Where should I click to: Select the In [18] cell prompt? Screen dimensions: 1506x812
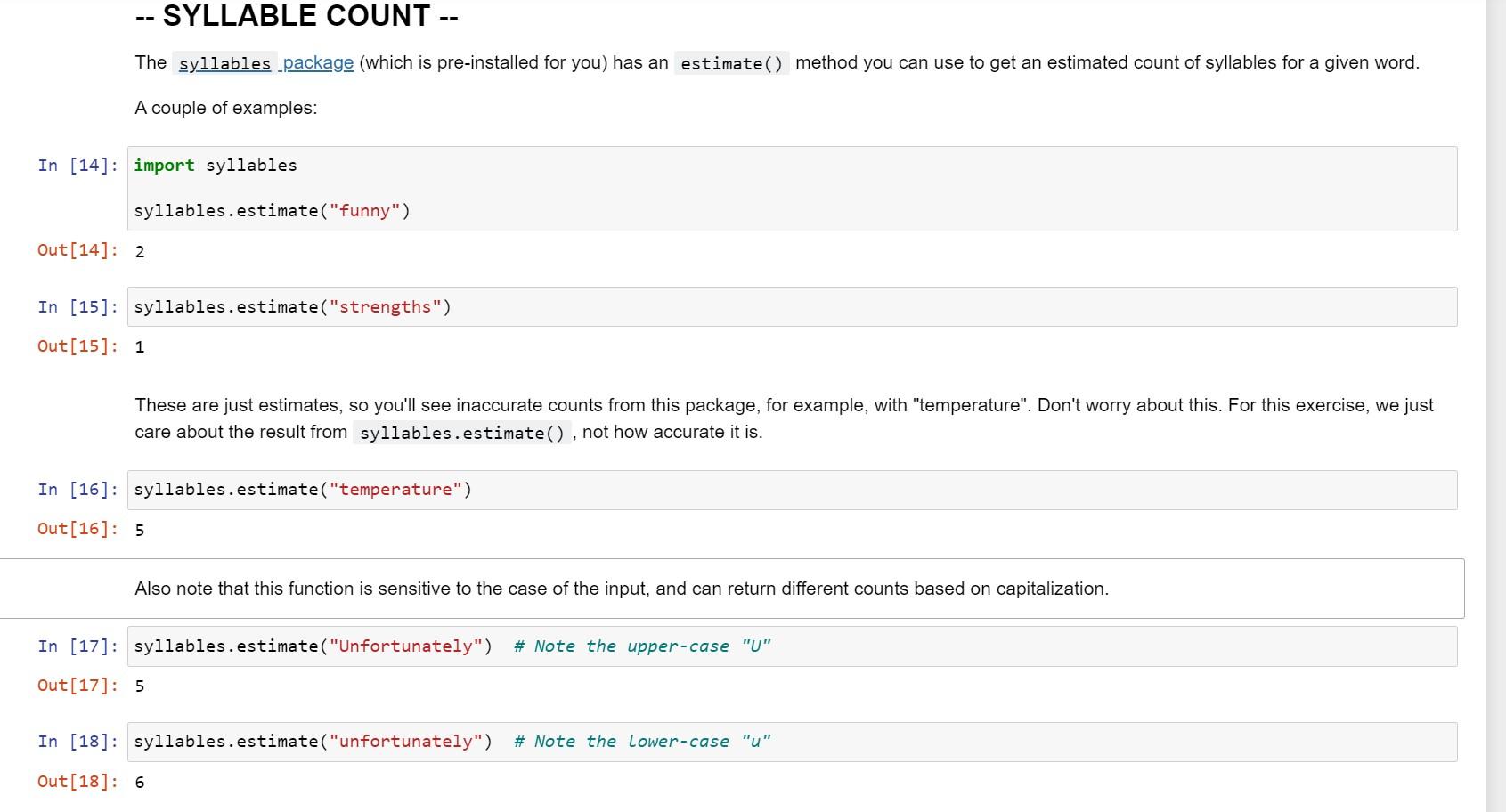[78, 742]
